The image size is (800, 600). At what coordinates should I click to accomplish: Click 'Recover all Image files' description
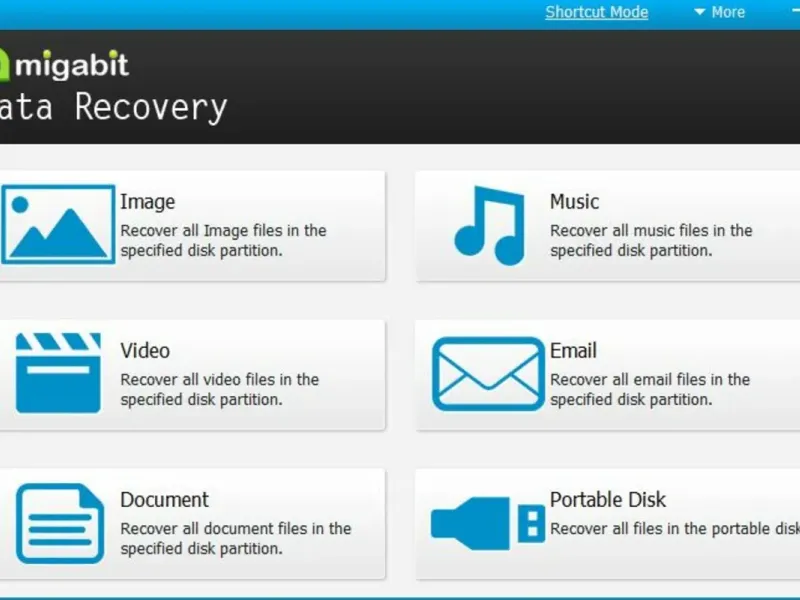click(223, 241)
